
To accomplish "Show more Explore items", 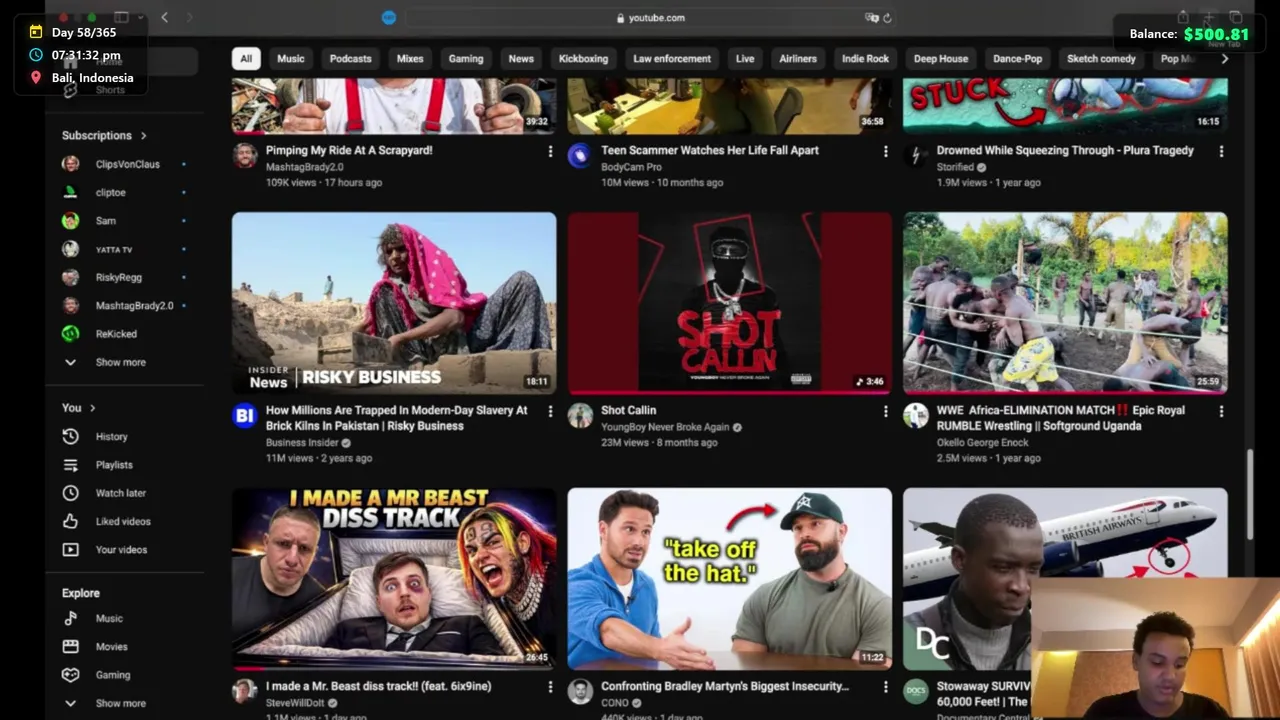I will [120, 703].
